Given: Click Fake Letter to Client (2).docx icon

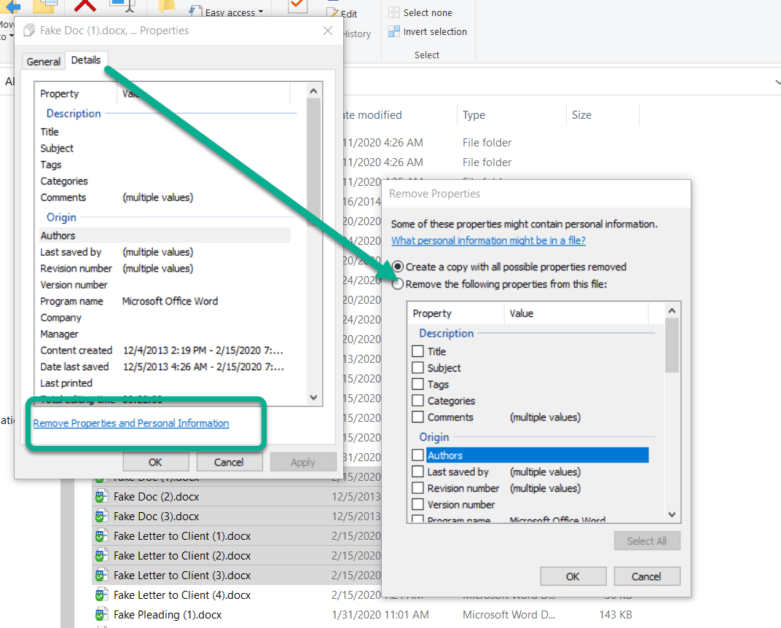Looking at the screenshot, I should (x=101, y=556).
